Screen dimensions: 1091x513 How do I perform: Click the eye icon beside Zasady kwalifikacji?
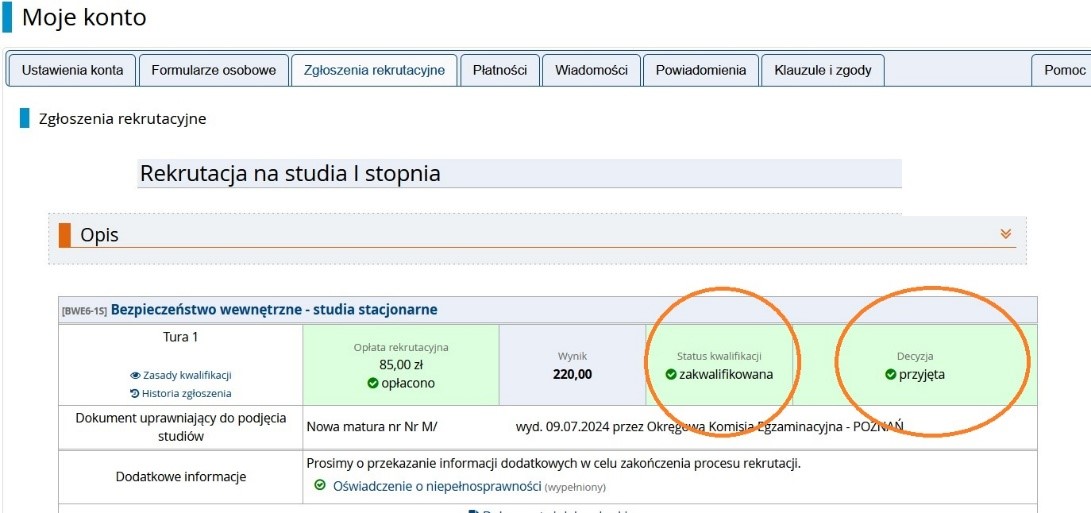(135, 375)
